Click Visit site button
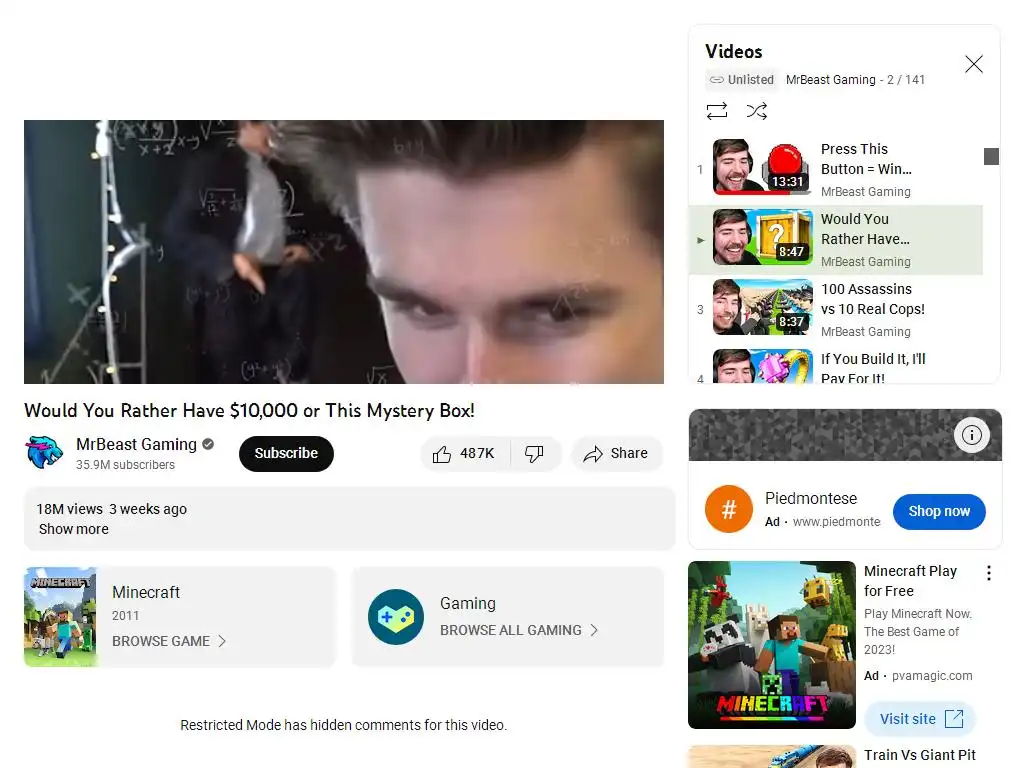 920,719
